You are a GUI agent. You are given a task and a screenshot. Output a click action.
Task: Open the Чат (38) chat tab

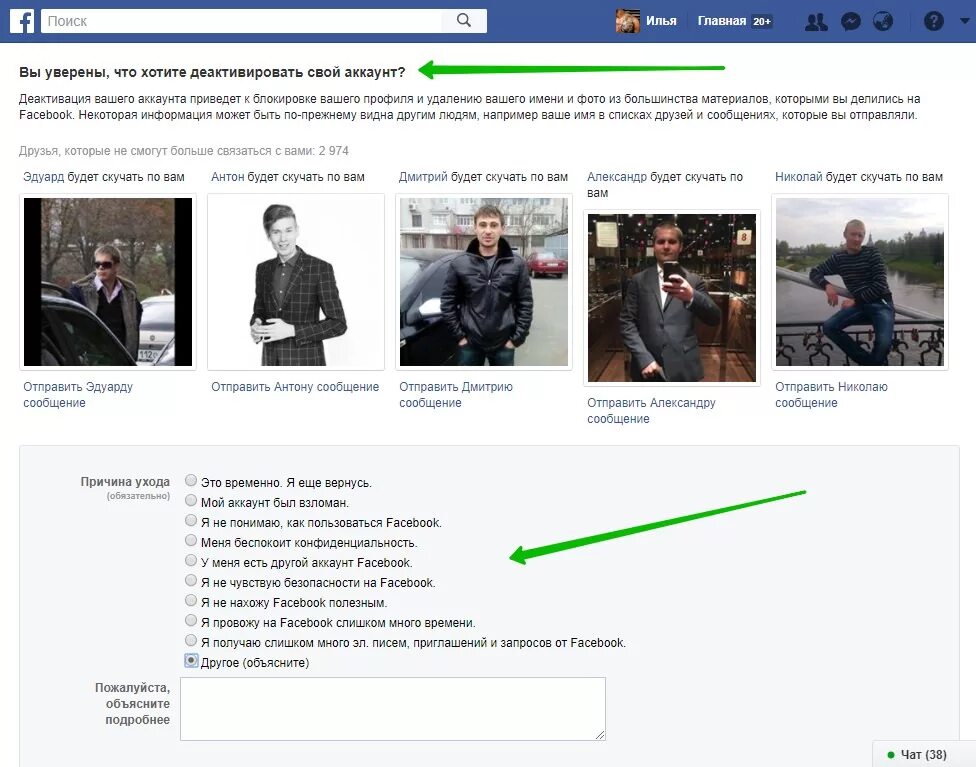pyautogui.click(x=923, y=755)
